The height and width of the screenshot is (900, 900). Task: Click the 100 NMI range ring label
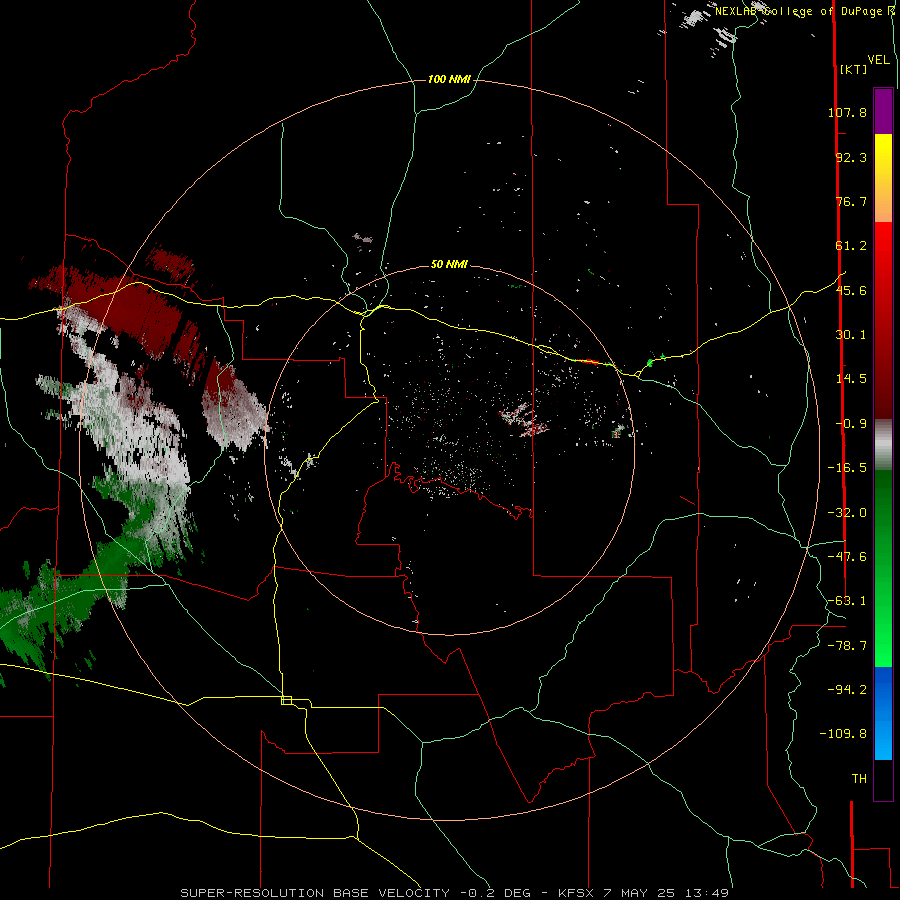coord(449,79)
